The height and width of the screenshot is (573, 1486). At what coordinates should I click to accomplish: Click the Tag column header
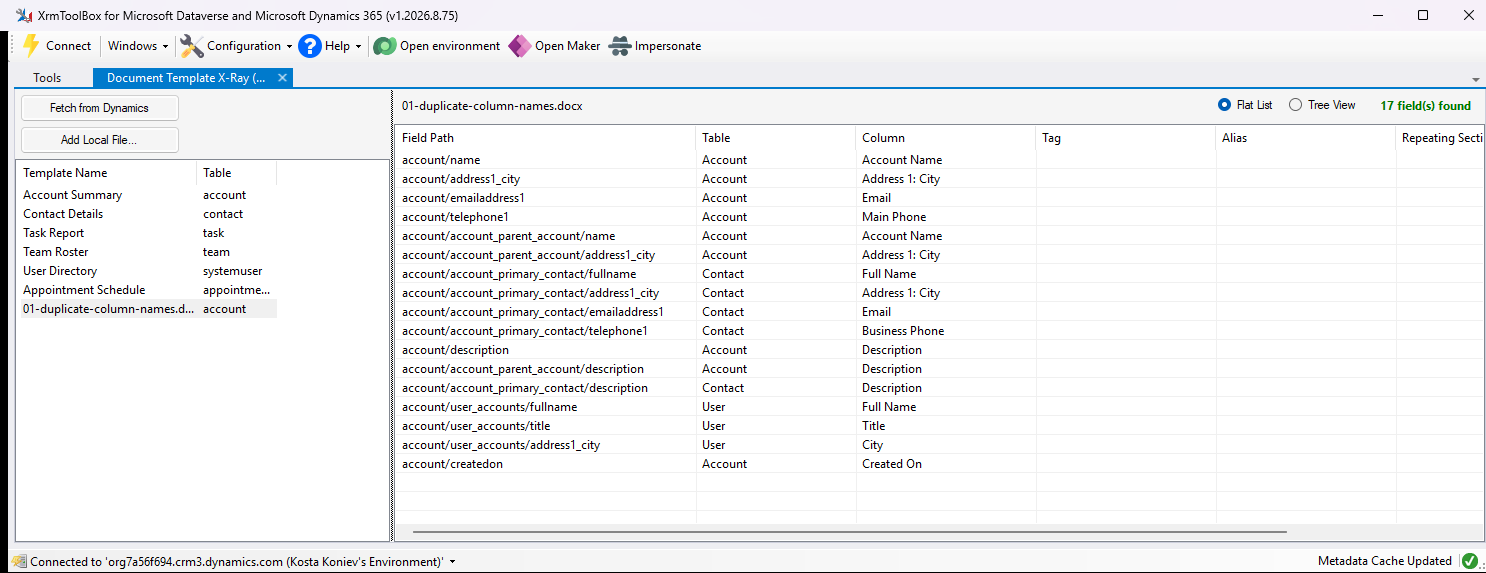point(1126,138)
